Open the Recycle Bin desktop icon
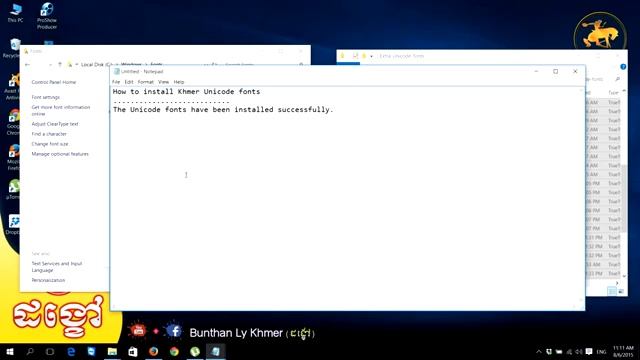640x360 pixels. 12,48
